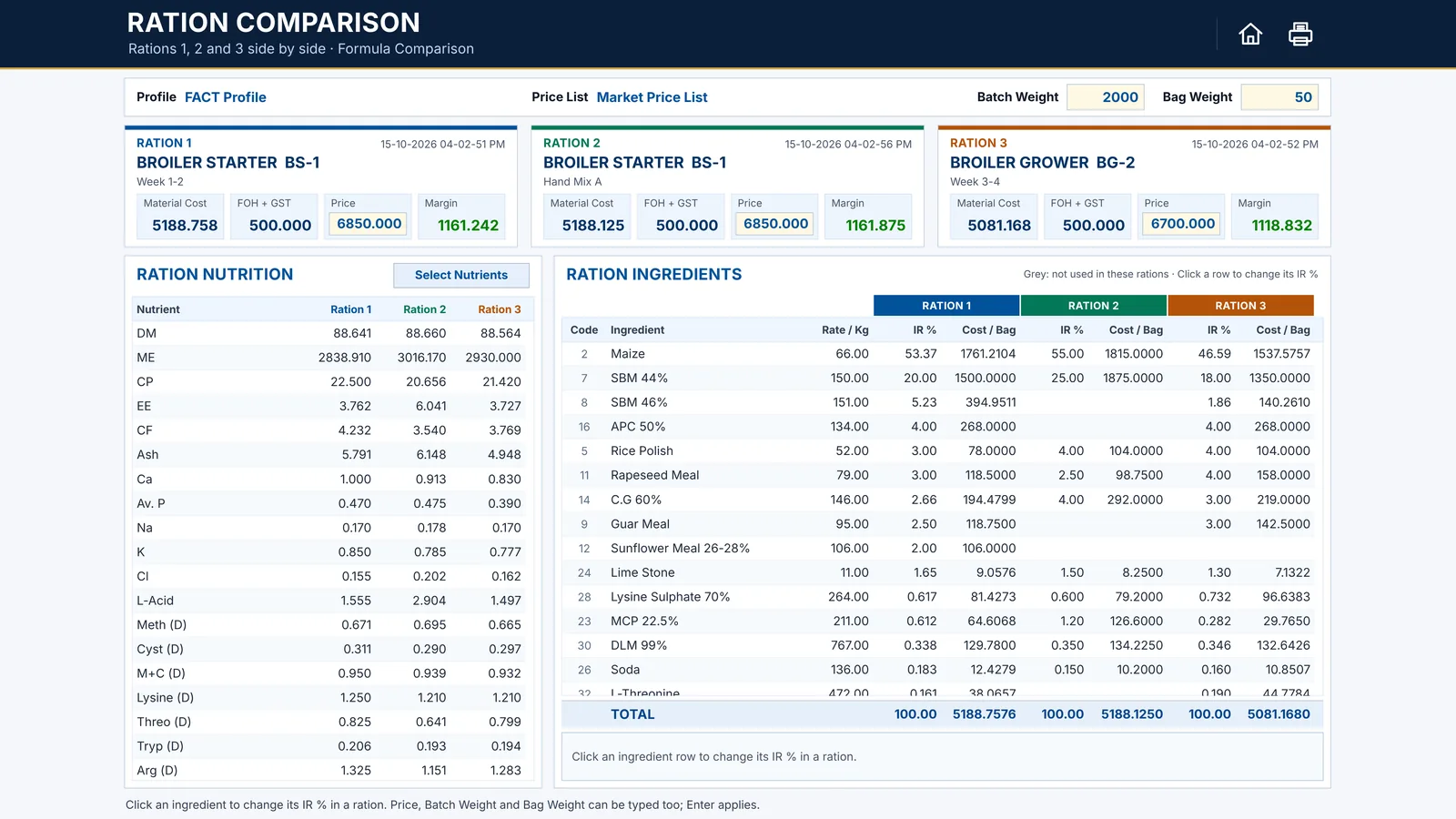Click the Ration 1 ingredients column header

click(x=946, y=306)
